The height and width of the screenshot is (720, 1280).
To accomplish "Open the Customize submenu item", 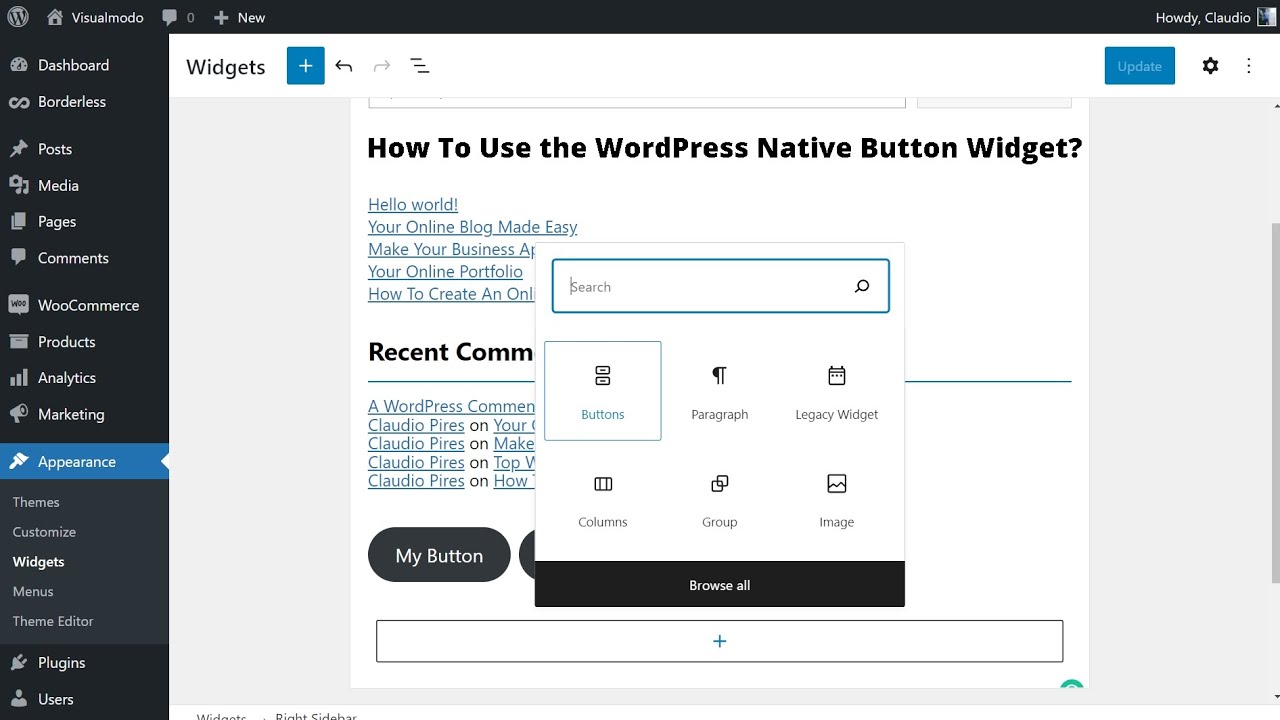I will tap(44, 532).
